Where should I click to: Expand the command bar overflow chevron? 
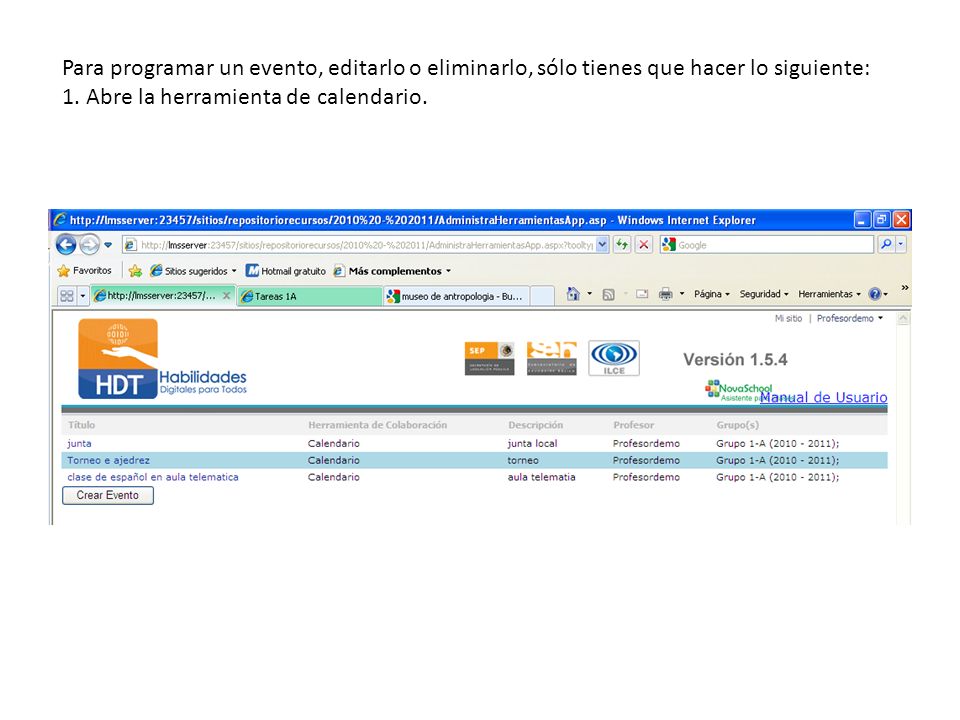click(x=905, y=287)
